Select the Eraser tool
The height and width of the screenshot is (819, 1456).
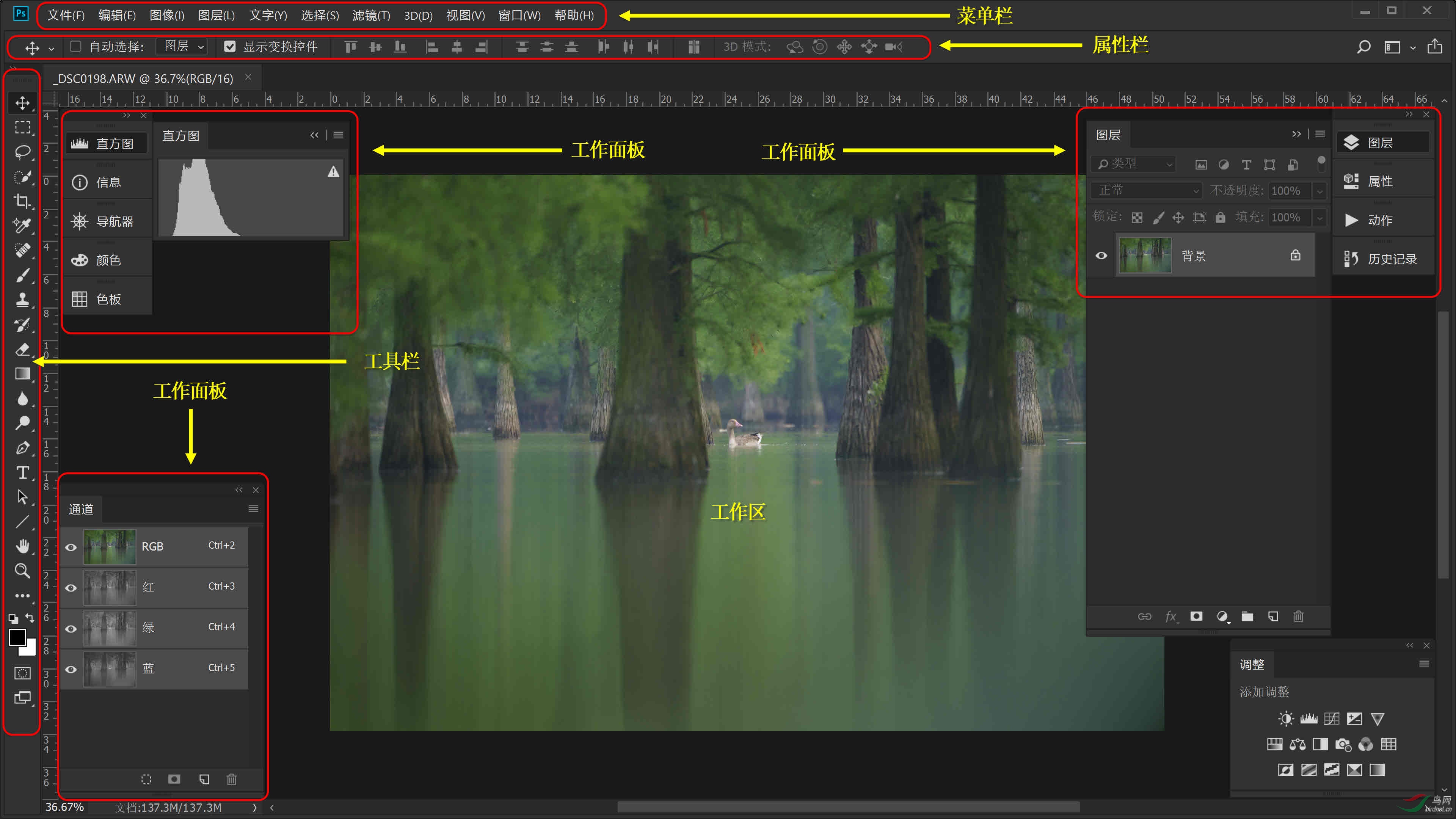22,349
